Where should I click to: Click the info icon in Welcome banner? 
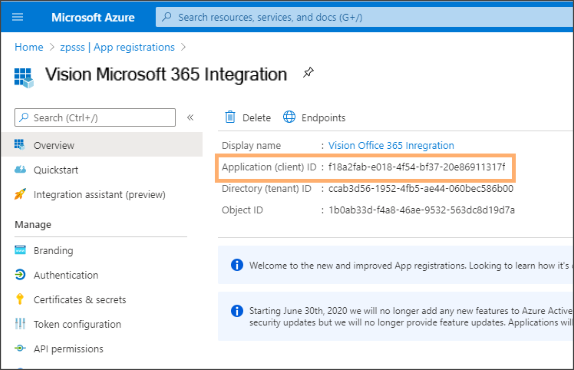pos(237,265)
